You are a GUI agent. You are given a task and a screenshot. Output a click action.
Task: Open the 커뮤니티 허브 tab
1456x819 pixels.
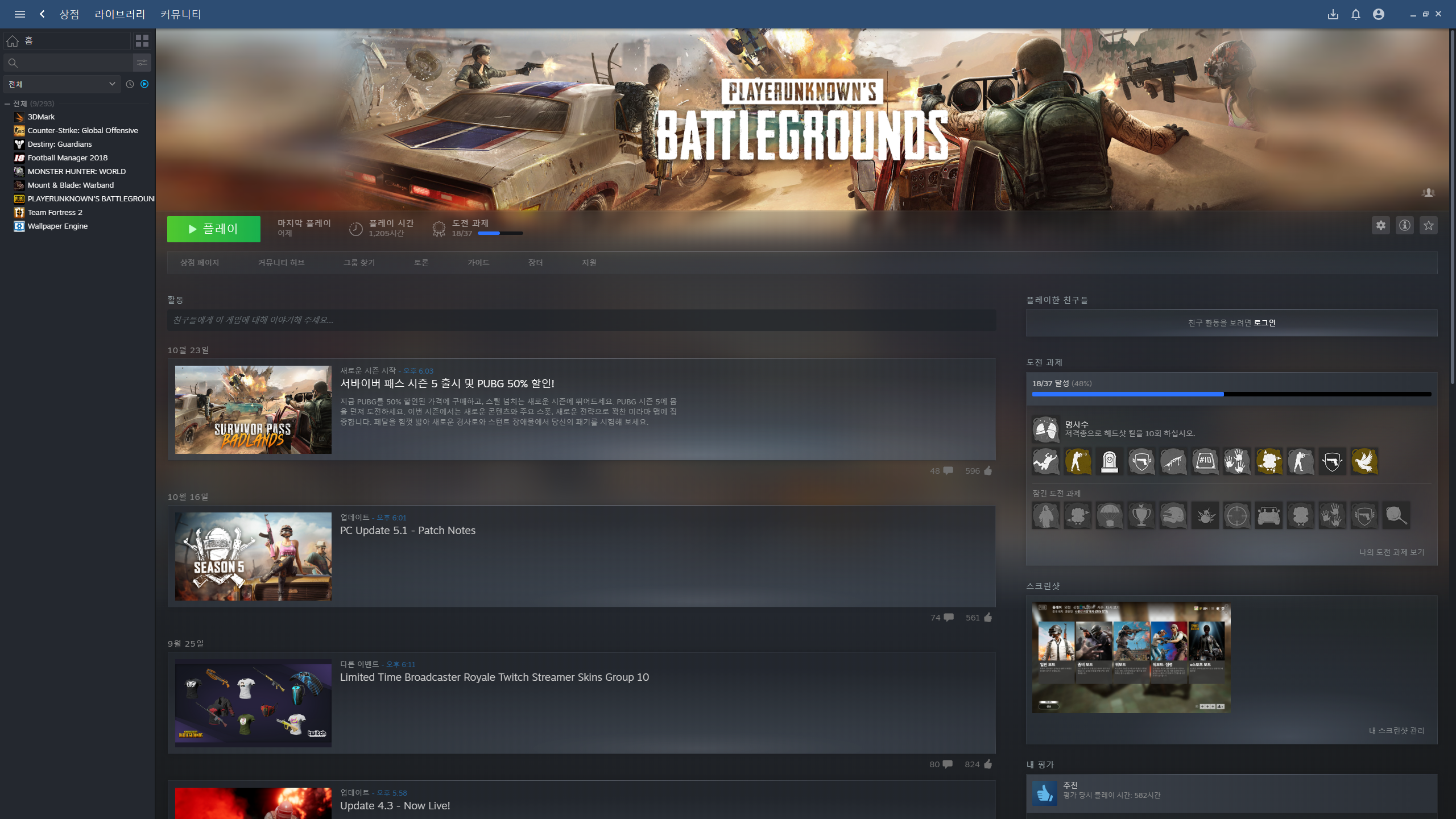[x=281, y=263]
